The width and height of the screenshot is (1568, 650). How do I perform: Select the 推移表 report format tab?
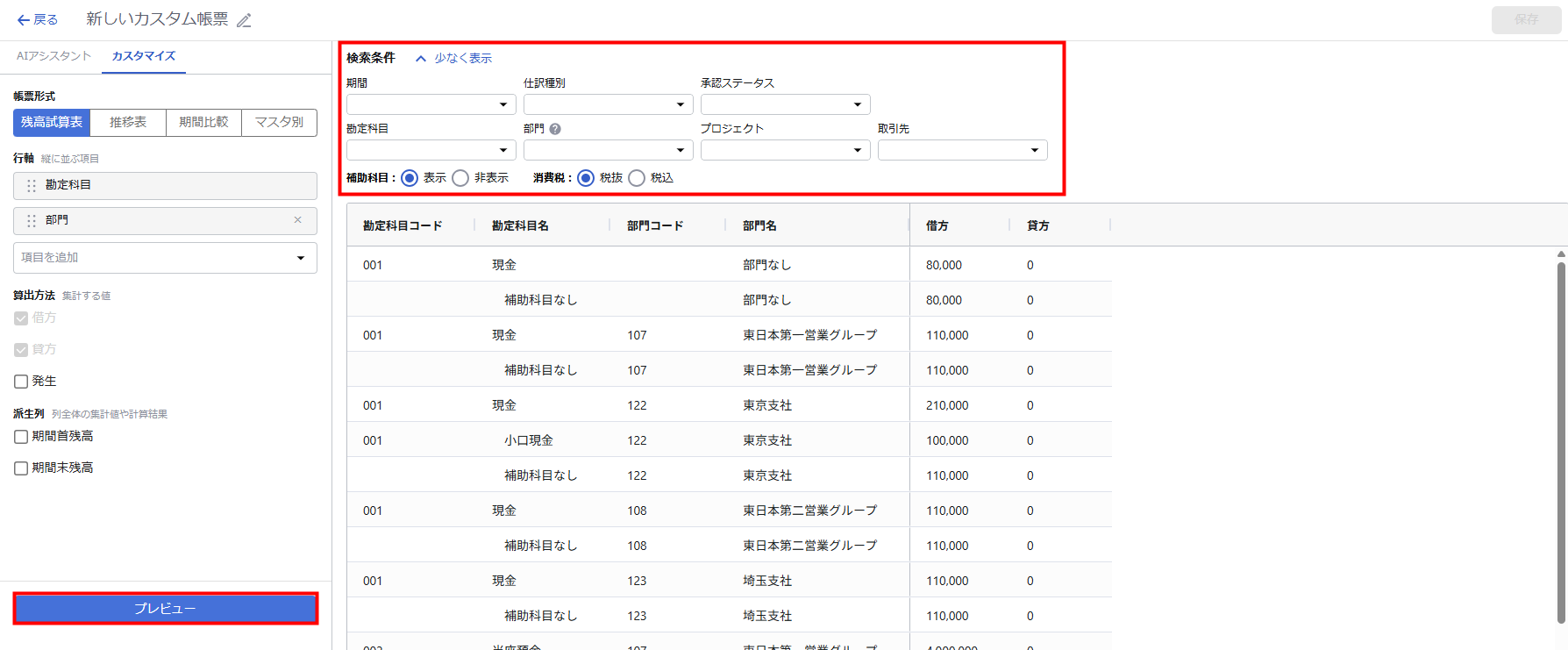coord(128,123)
